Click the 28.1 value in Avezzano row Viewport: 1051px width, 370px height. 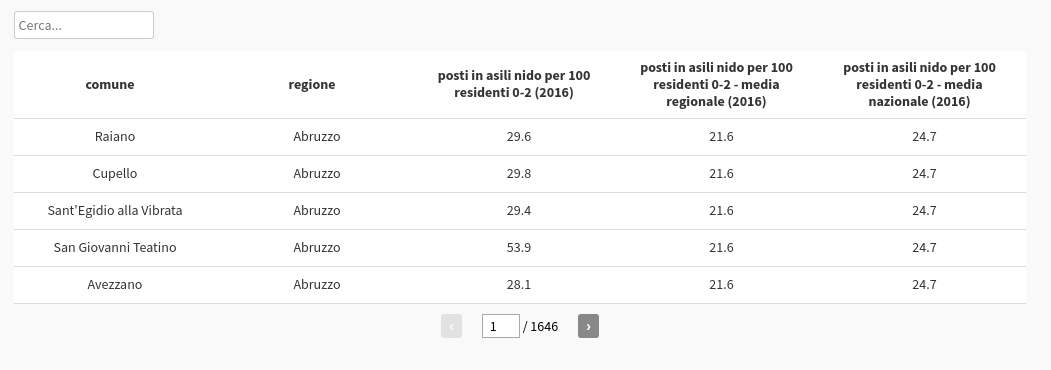[519, 284]
